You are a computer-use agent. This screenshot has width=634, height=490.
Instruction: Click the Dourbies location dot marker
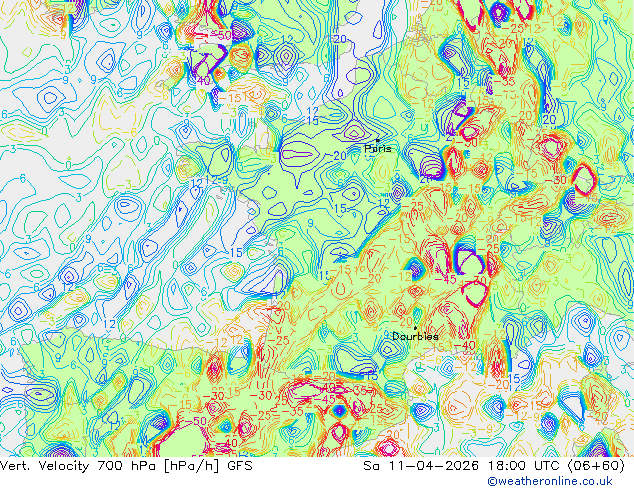pos(415,328)
